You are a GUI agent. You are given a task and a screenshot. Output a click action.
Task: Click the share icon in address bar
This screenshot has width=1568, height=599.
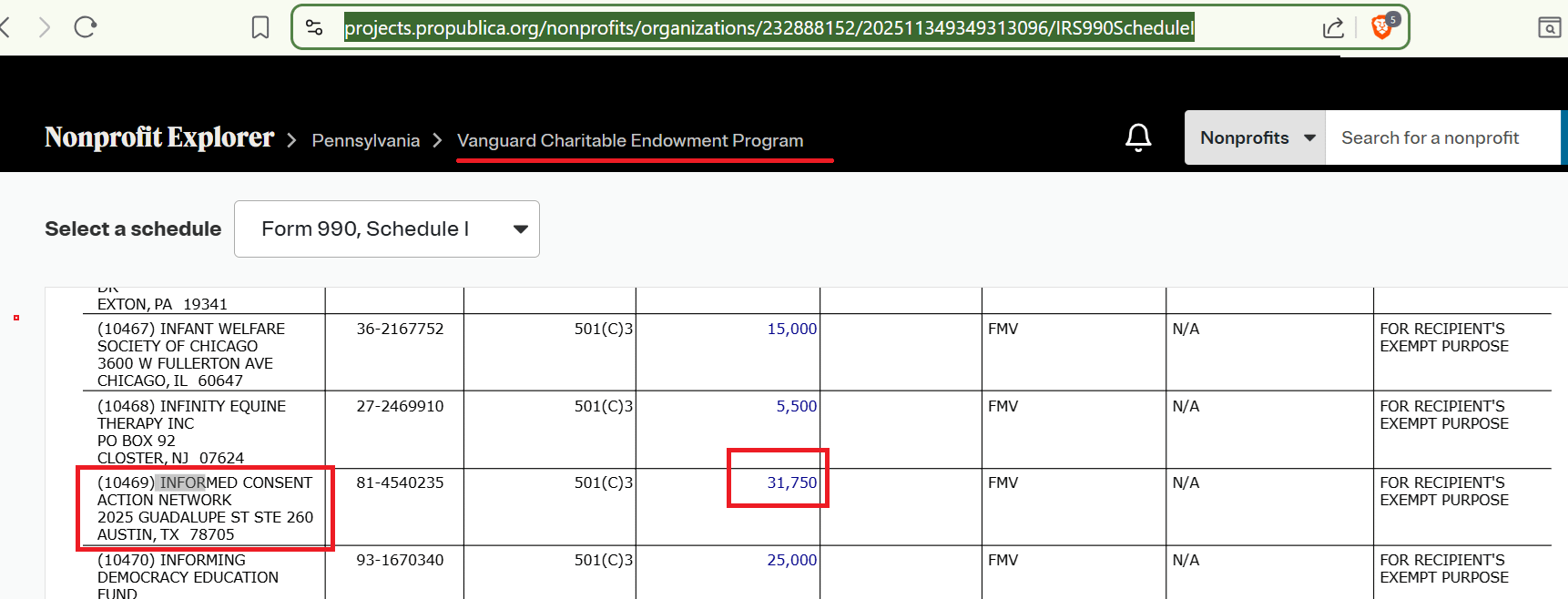point(1333,28)
